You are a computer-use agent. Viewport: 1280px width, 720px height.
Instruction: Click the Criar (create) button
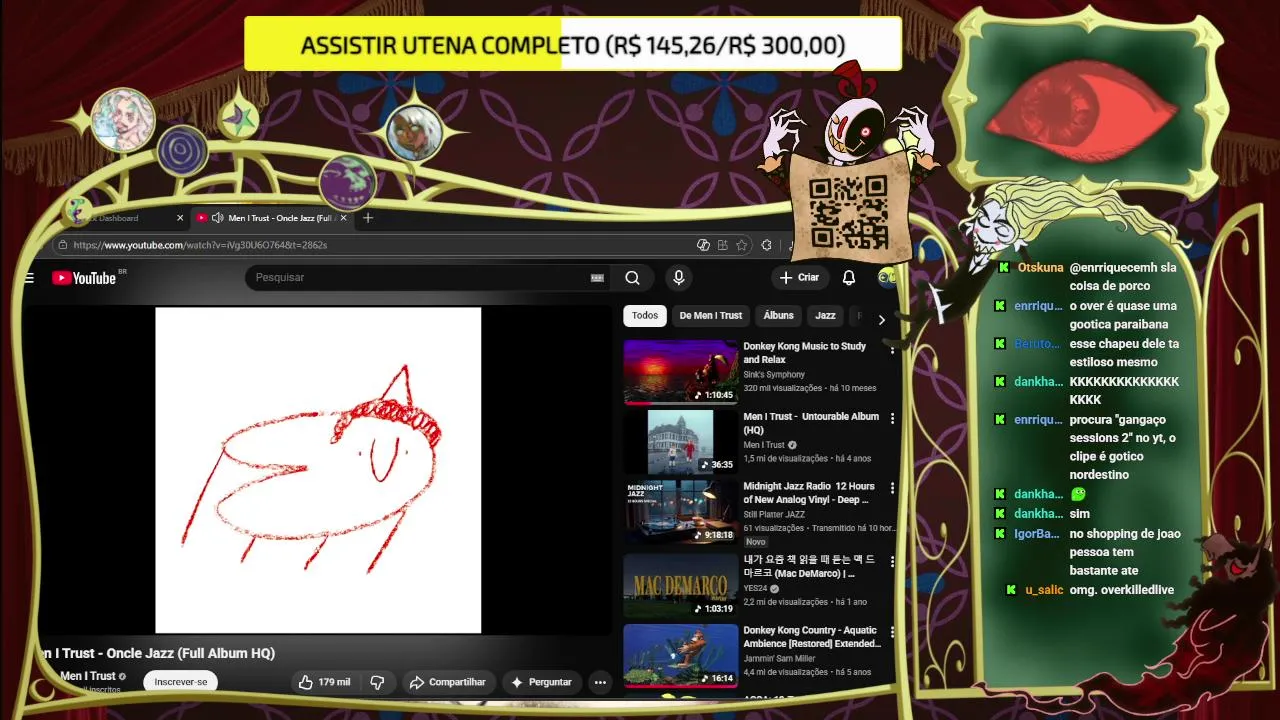[x=800, y=278]
